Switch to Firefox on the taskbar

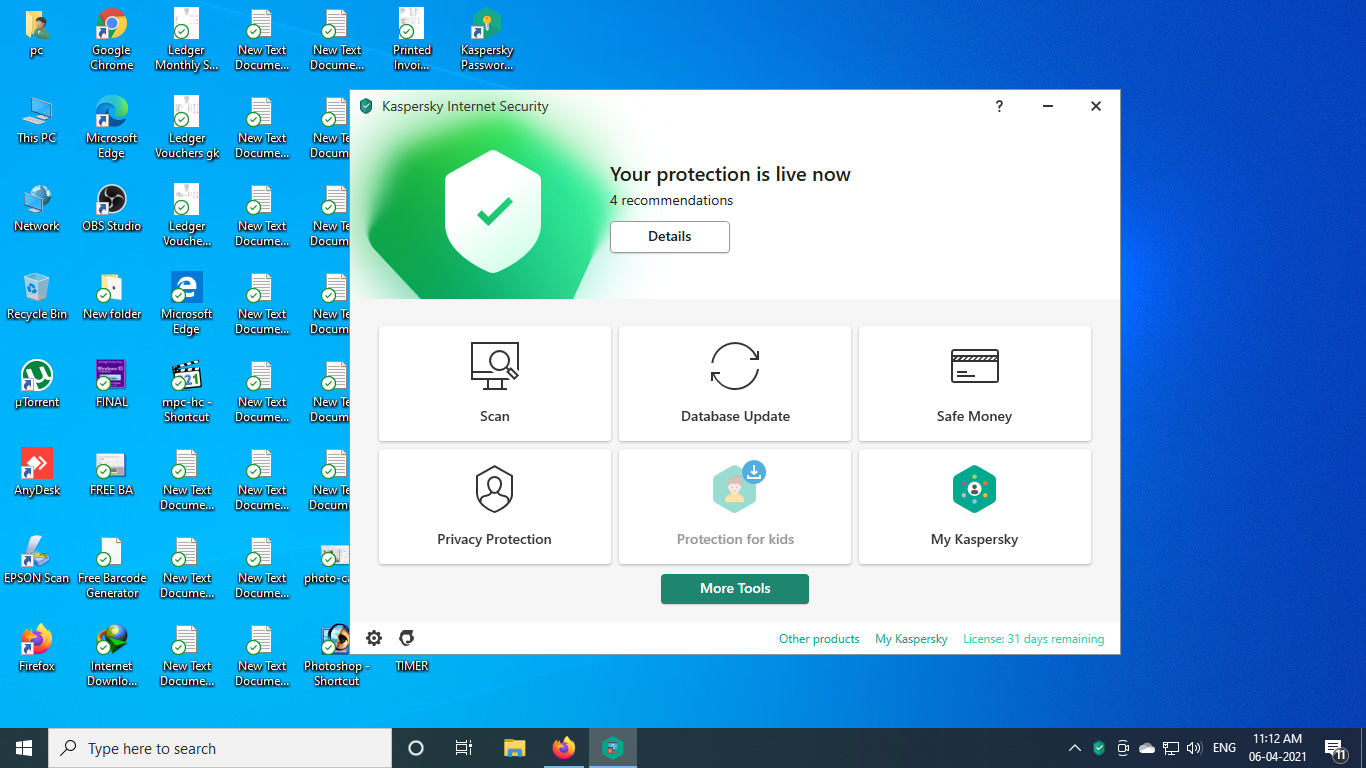click(x=564, y=748)
